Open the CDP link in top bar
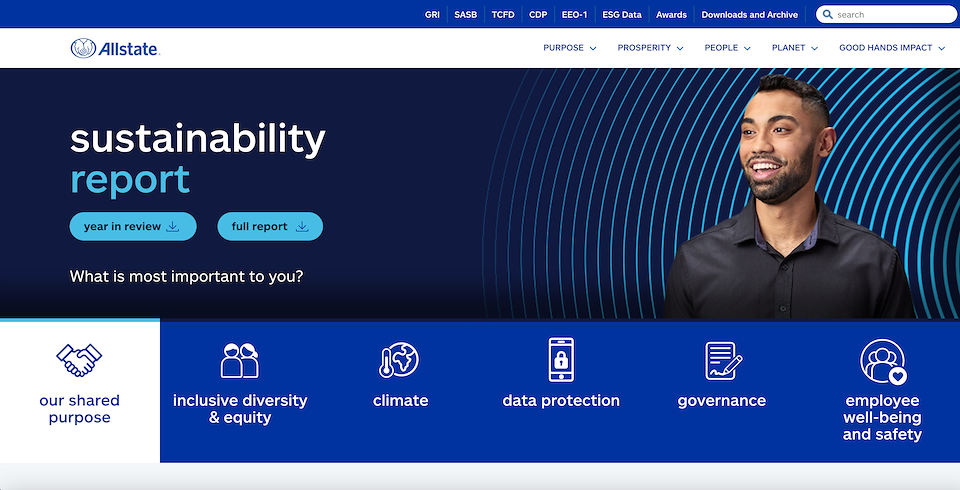Screen dimensions: 960x490 click(x=538, y=15)
